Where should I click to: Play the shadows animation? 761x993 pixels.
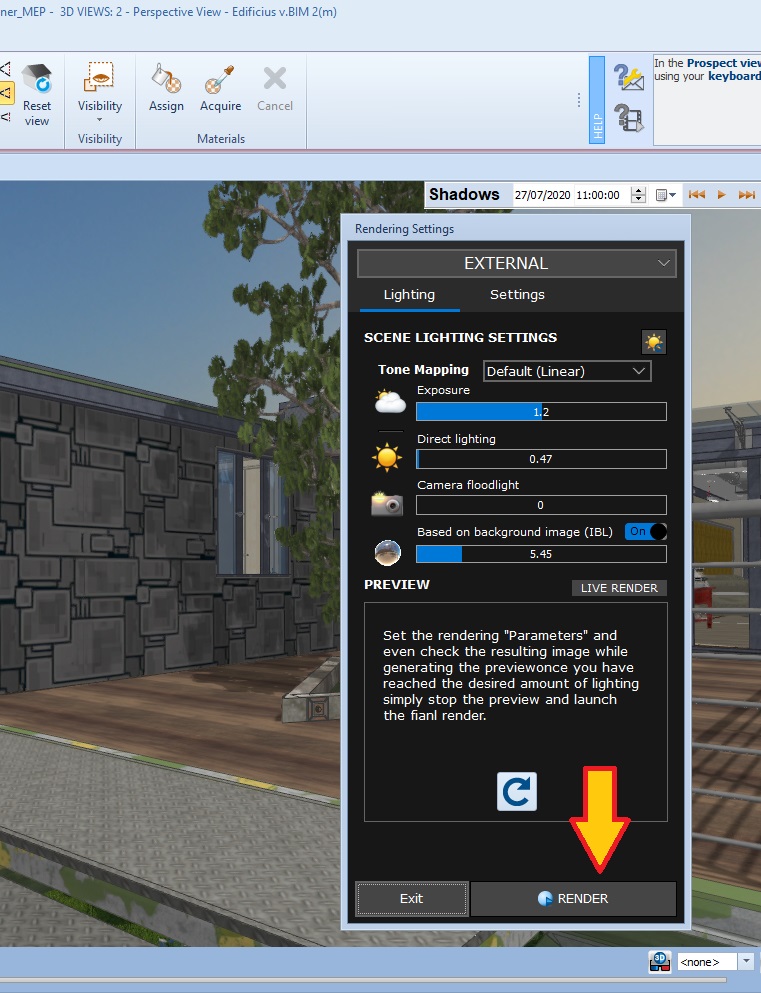pyautogui.click(x=721, y=195)
